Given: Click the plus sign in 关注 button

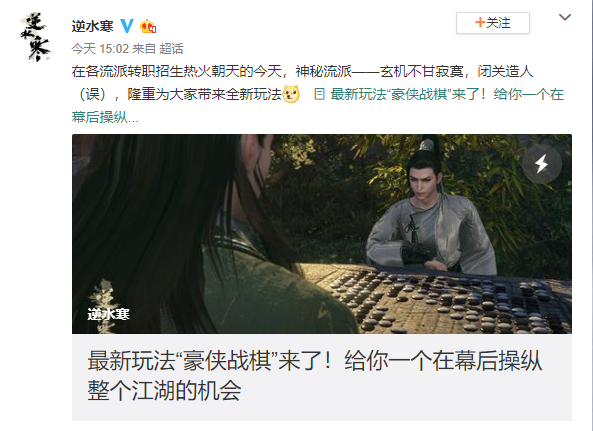Looking at the screenshot, I should click(480, 22).
